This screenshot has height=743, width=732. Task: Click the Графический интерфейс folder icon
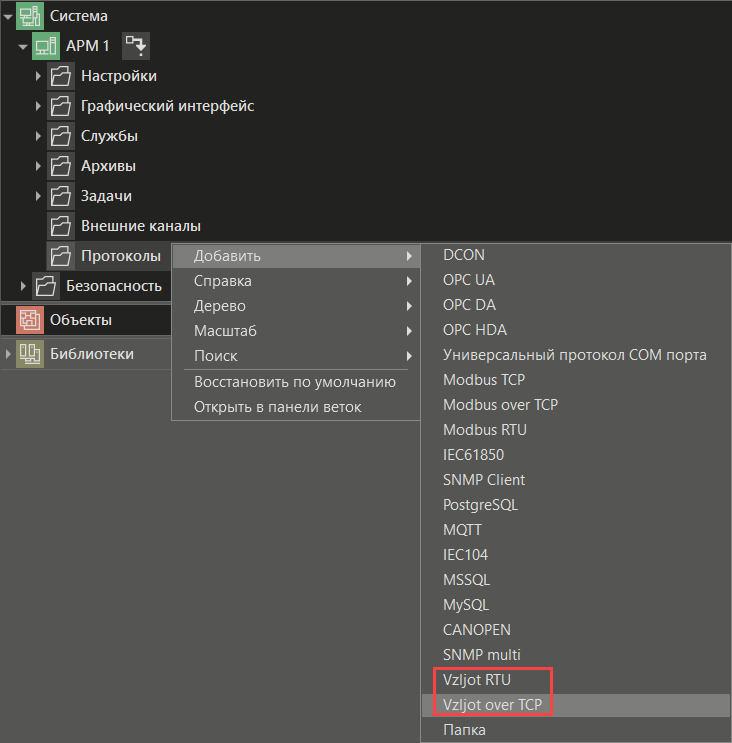click(61, 106)
